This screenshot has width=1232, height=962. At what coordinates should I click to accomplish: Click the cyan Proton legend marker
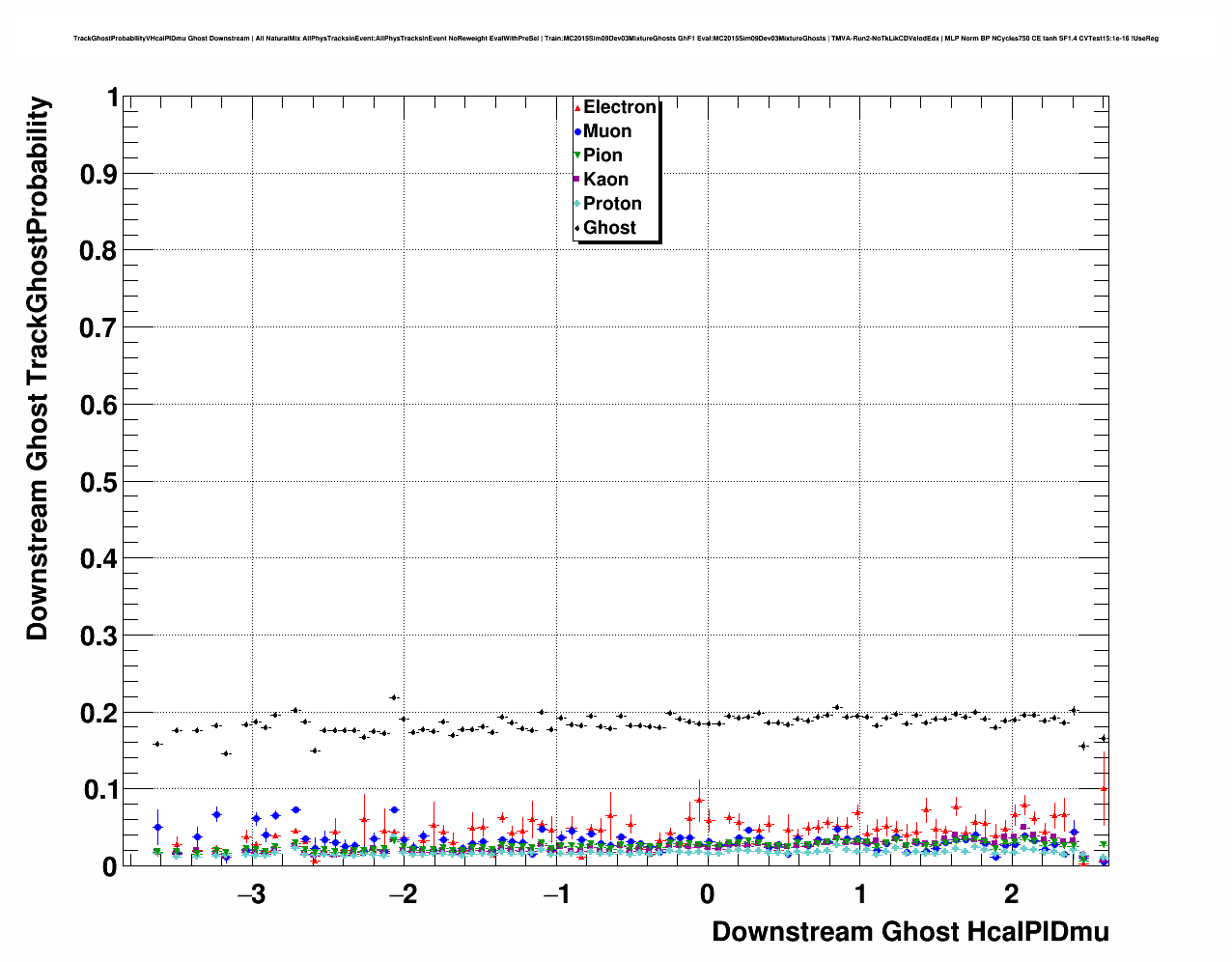tap(577, 204)
